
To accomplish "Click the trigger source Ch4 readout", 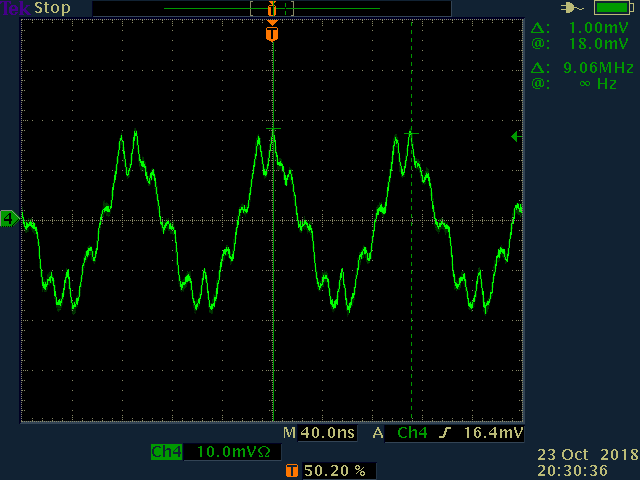I will tap(412, 433).
